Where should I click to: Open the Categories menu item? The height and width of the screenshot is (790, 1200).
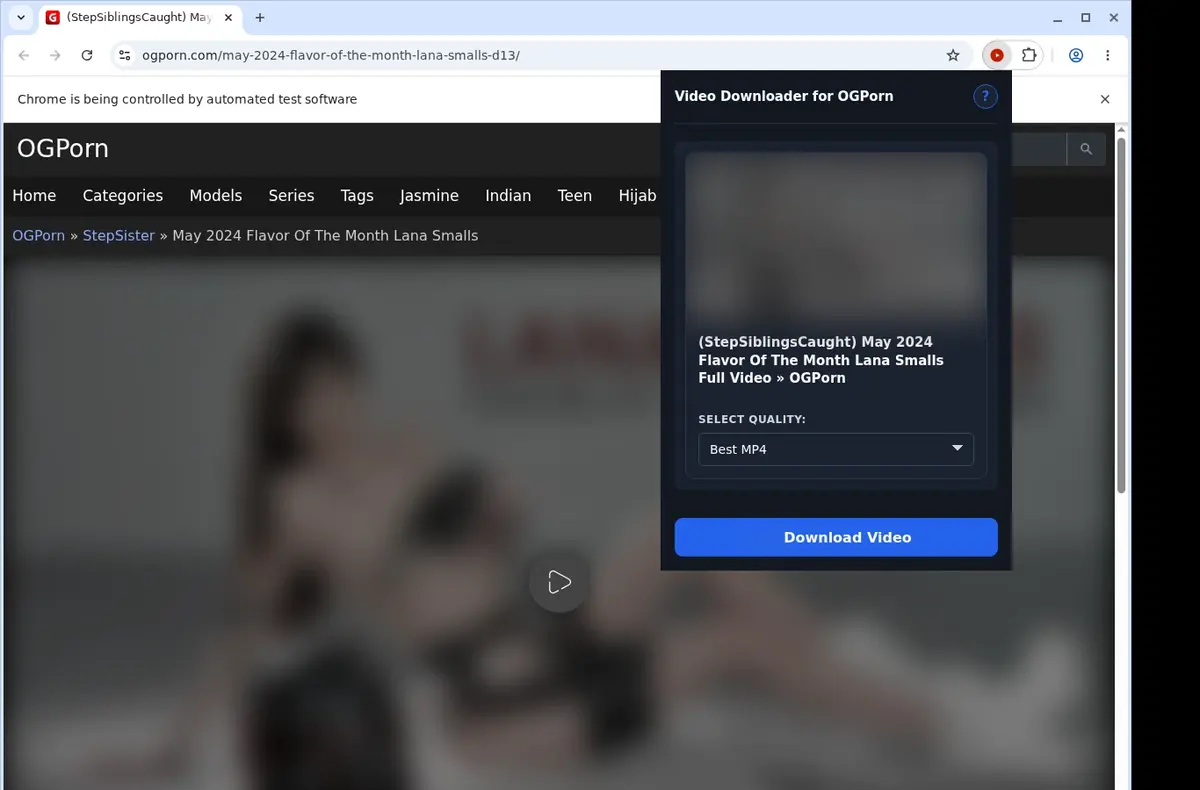(x=123, y=196)
